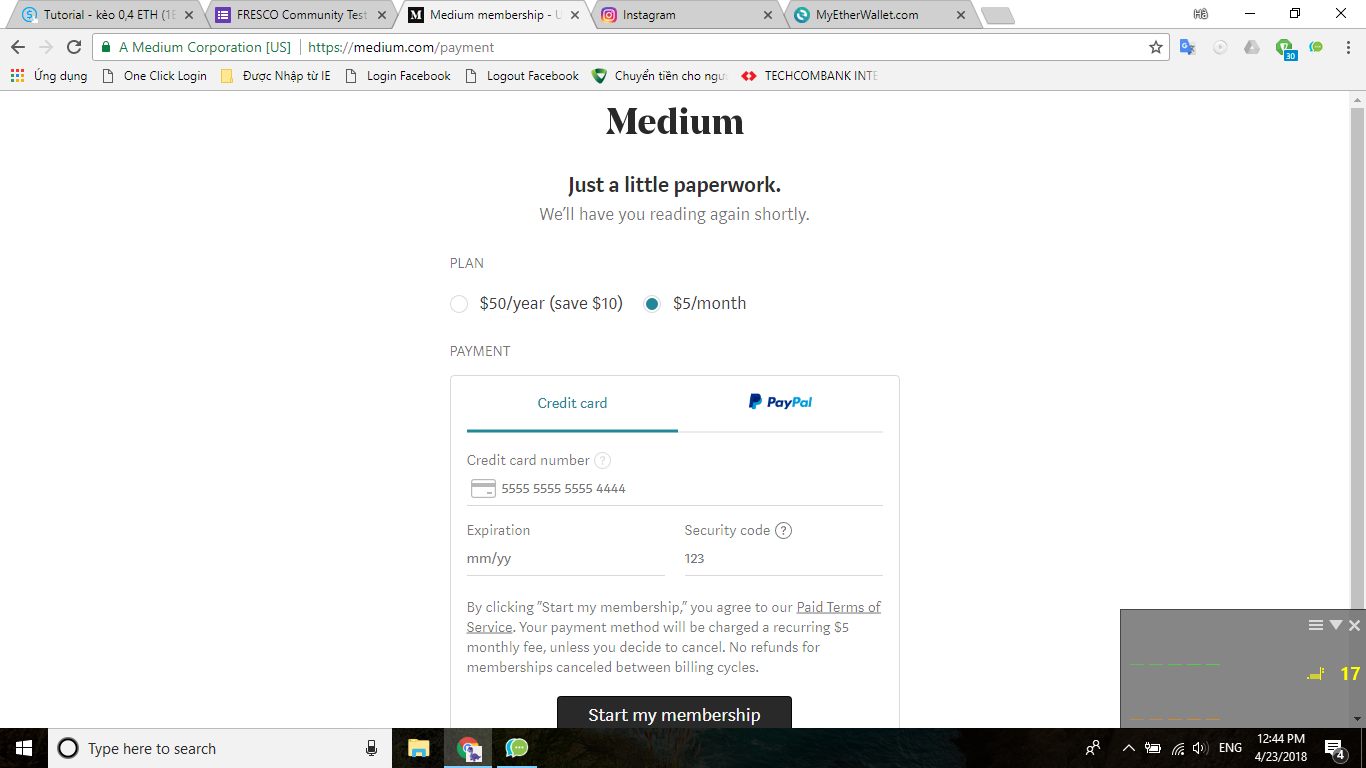1366x768 pixels.
Task: Click the grey play-button extension icon
Action: point(1220,47)
